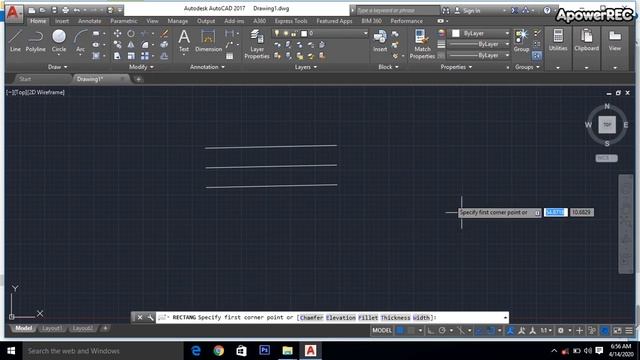Select the Text annotation tool
Screen dimensions: 640x360
pyautogui.click(x=184, y=41)
